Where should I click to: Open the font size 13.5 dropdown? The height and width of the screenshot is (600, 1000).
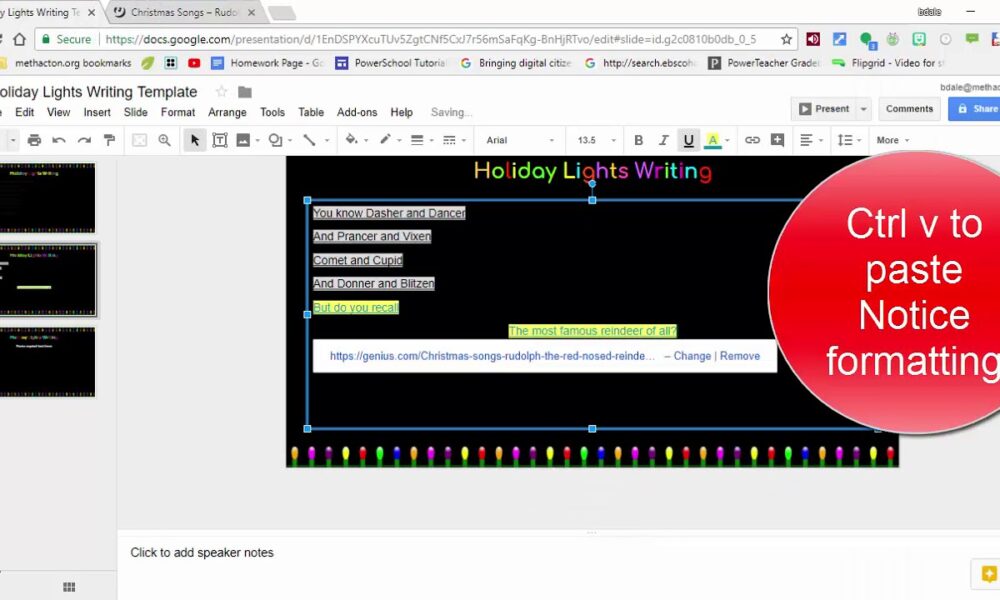point(595,140)
